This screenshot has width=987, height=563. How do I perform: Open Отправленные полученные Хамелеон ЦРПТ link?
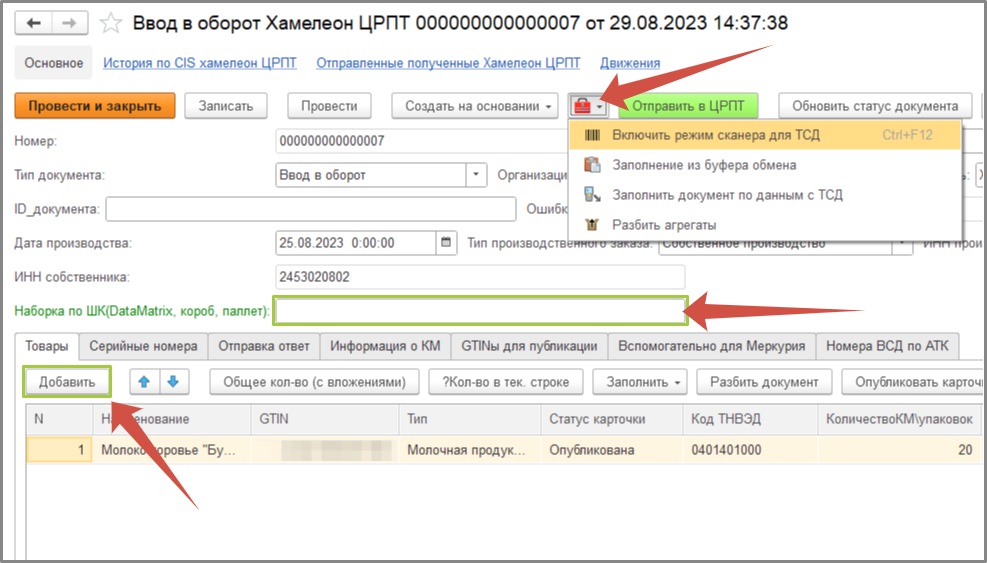(448, 63)
